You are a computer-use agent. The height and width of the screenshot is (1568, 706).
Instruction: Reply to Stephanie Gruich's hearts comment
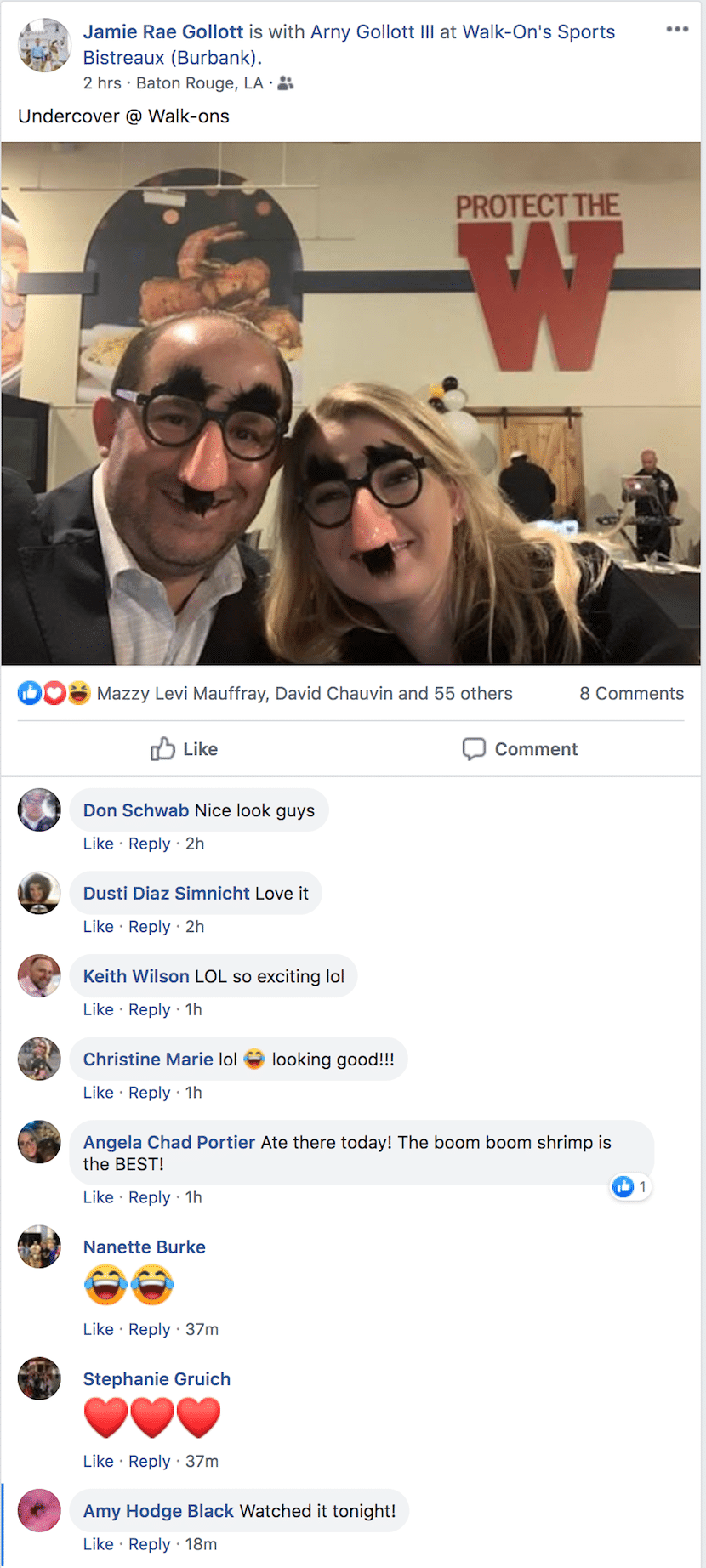149,1461
